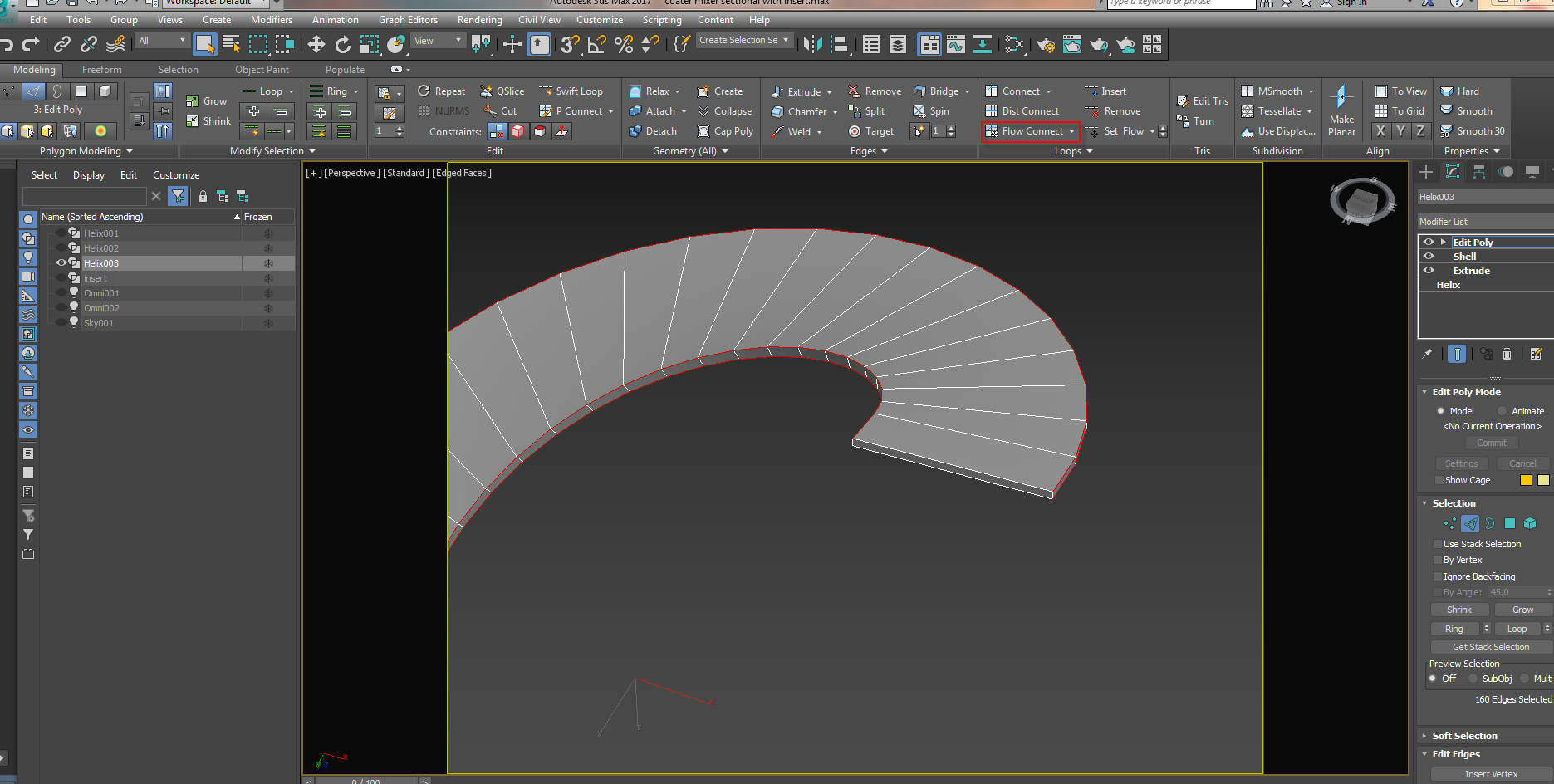This screenshot has width=1554, height=784.
Task: Toggle the Show Cage checkbox
Action: pos(1438,480)
